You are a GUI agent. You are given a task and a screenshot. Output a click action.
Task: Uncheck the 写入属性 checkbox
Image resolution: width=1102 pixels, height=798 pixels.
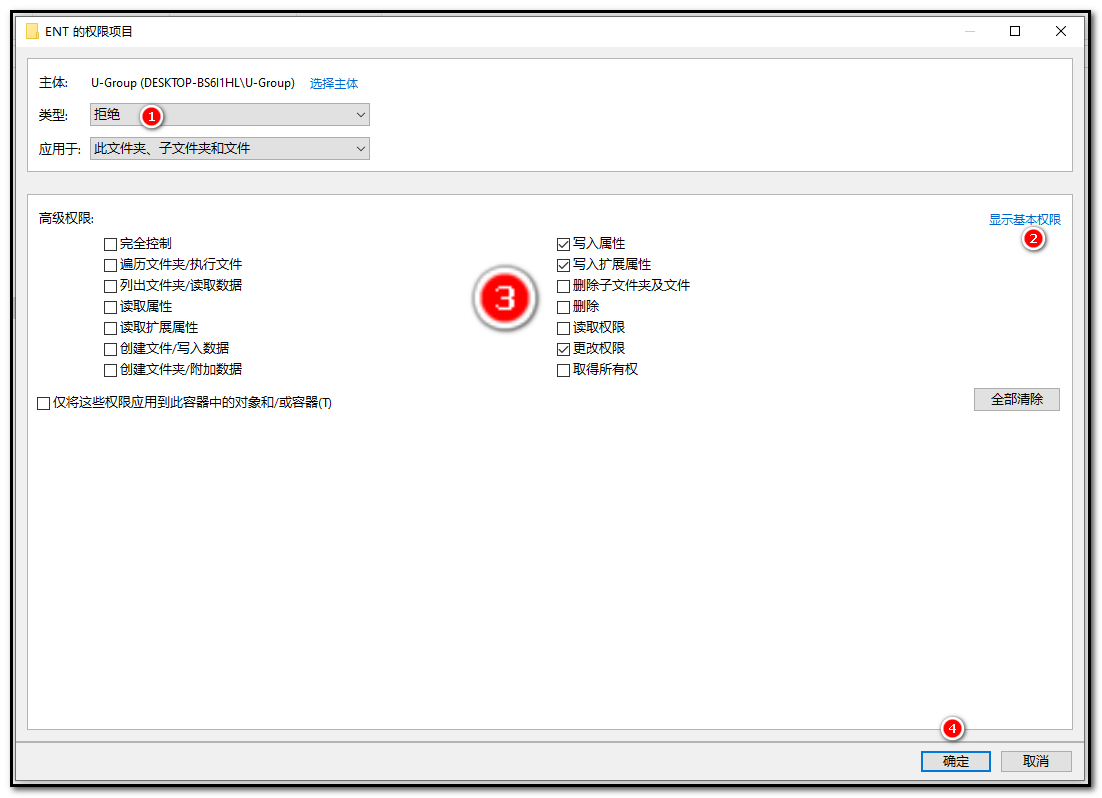coord(564,244)
